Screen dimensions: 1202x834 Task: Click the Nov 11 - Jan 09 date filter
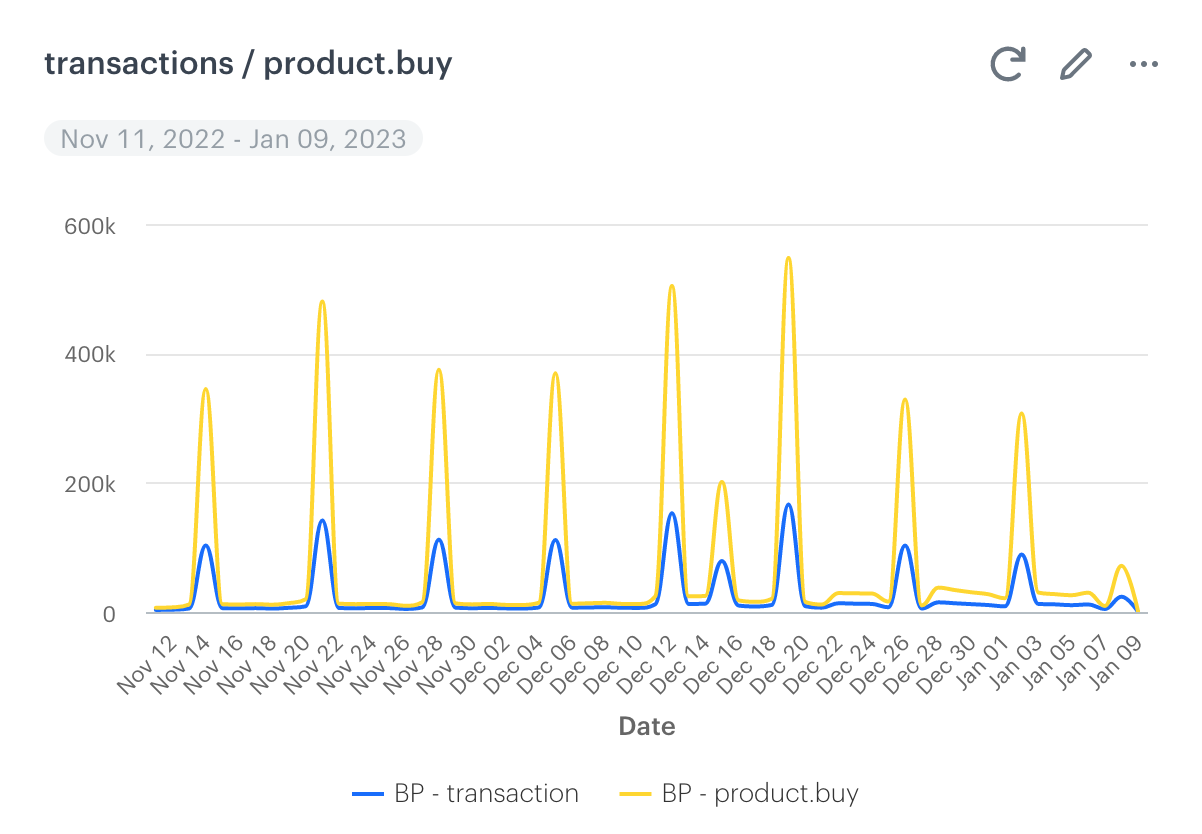233,138
